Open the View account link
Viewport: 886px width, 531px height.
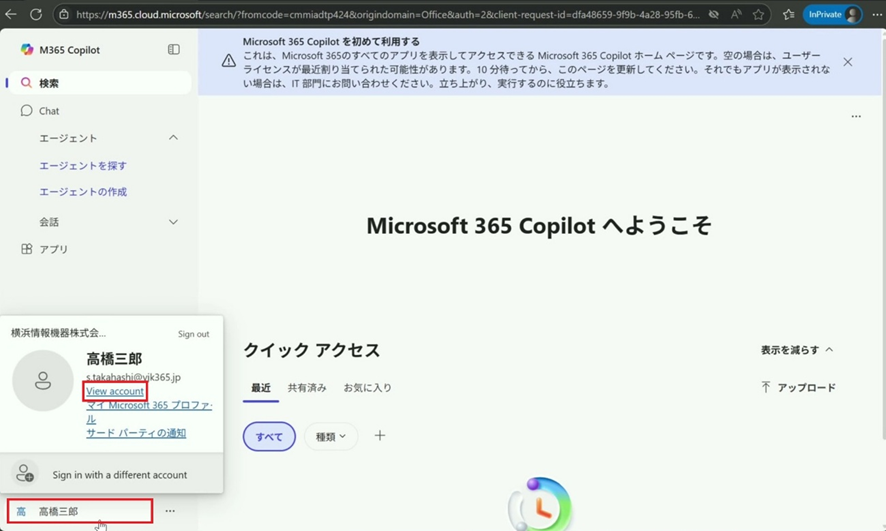115,391
